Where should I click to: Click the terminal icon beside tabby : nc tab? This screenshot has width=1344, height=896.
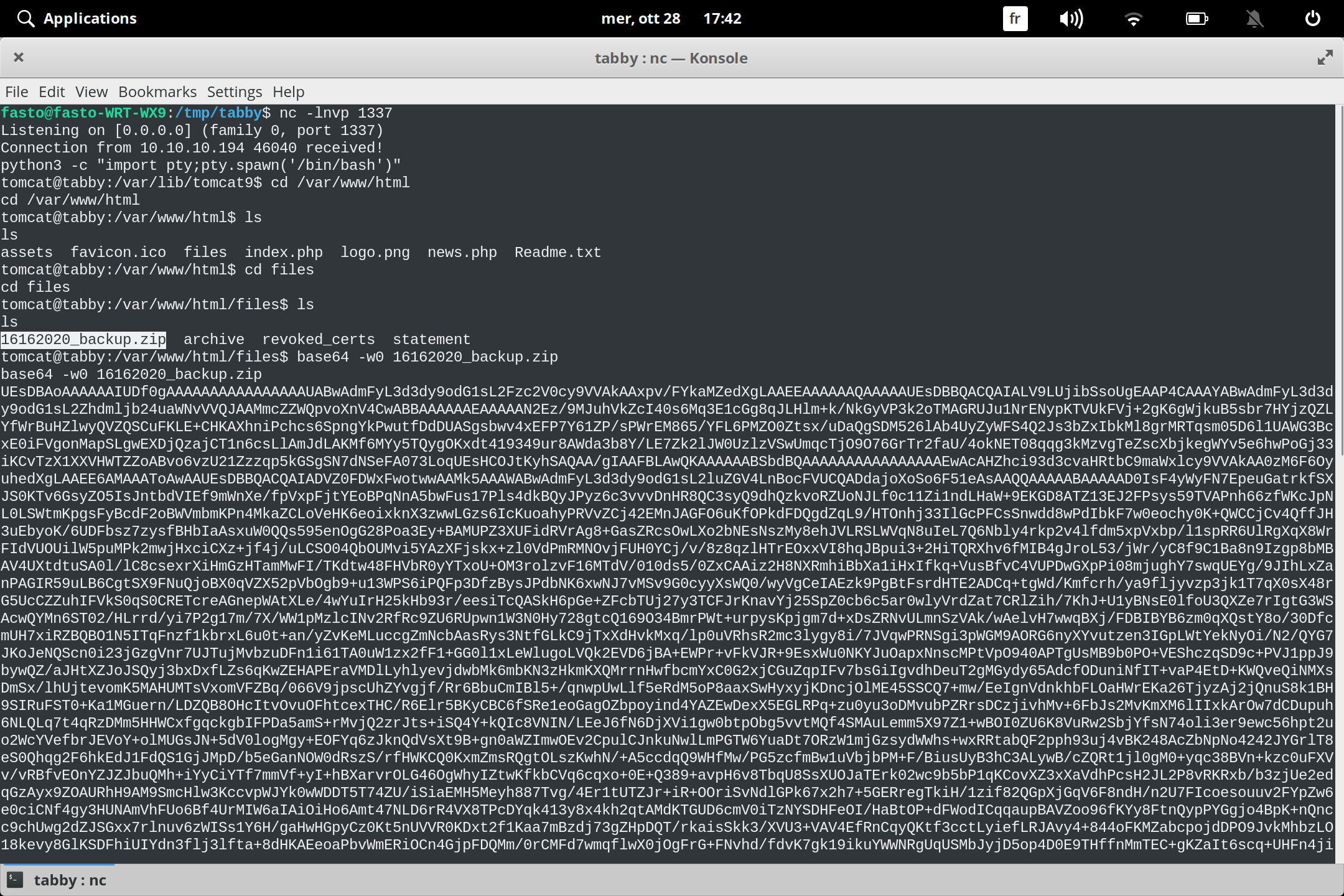tap(16, 880)
